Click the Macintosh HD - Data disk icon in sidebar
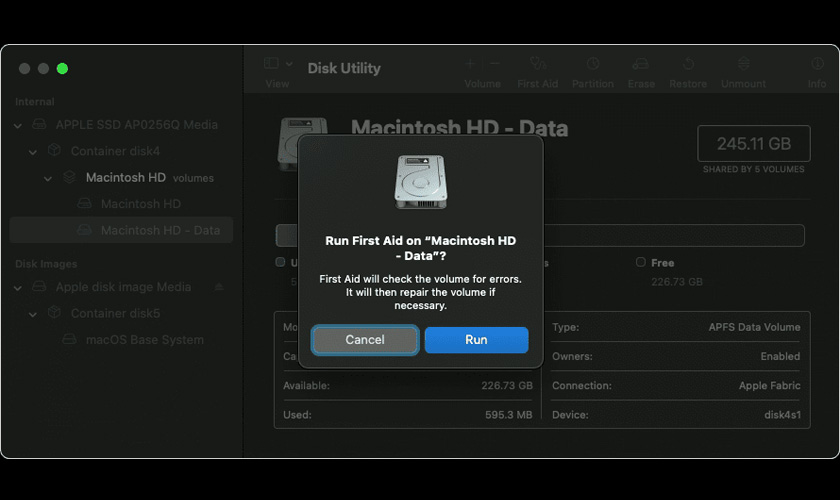Screen dimensions: 840x500 (84, 230)
